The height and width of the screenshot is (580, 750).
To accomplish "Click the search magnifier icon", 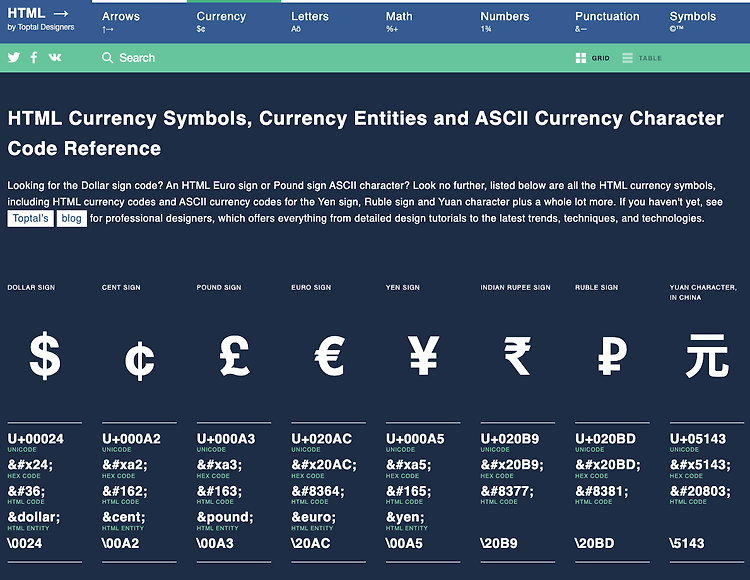I will pyautogui.click(x=108, y=58).
